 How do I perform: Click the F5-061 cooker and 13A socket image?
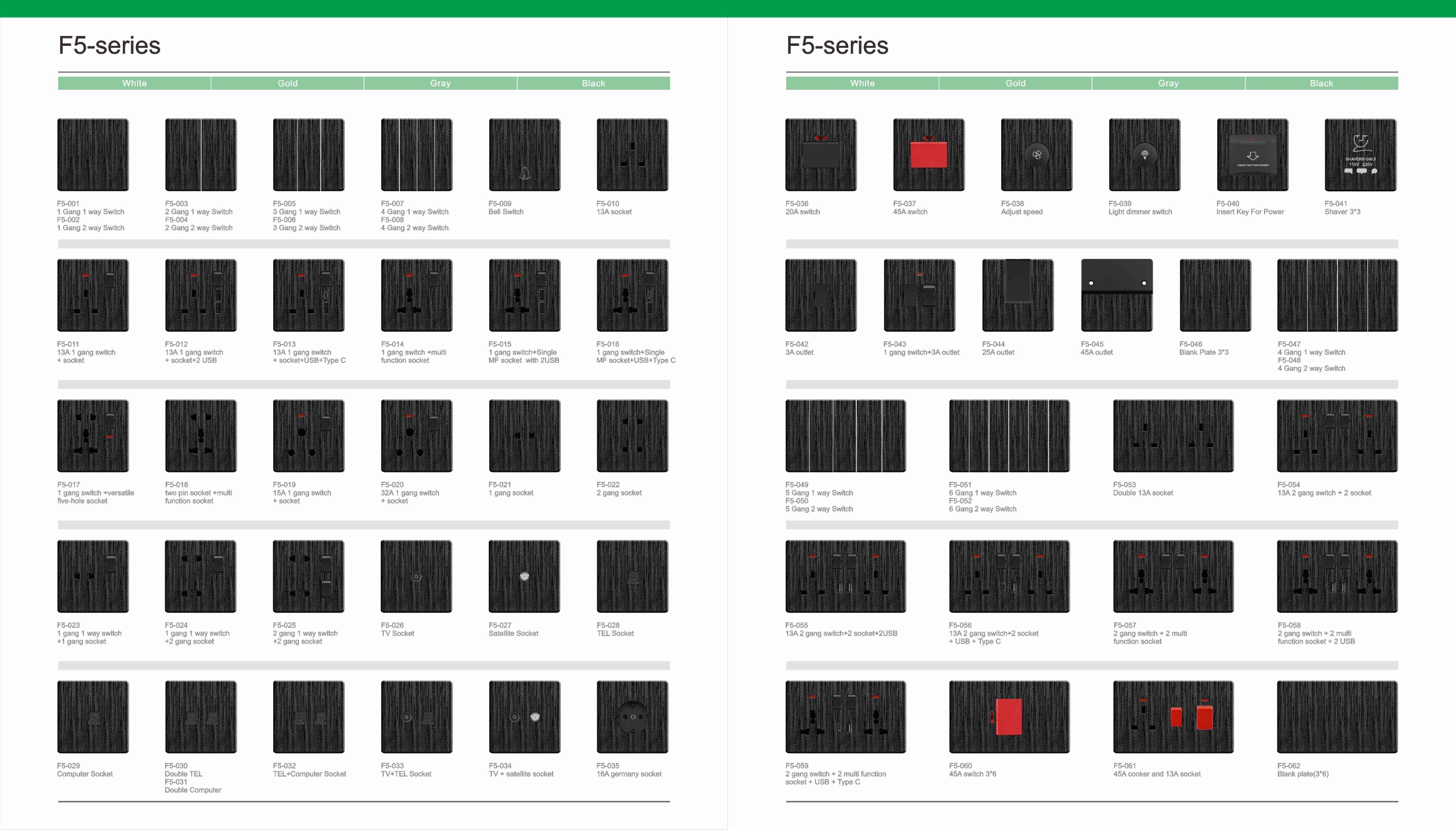pyautogui.click(x=1173, y=717)
